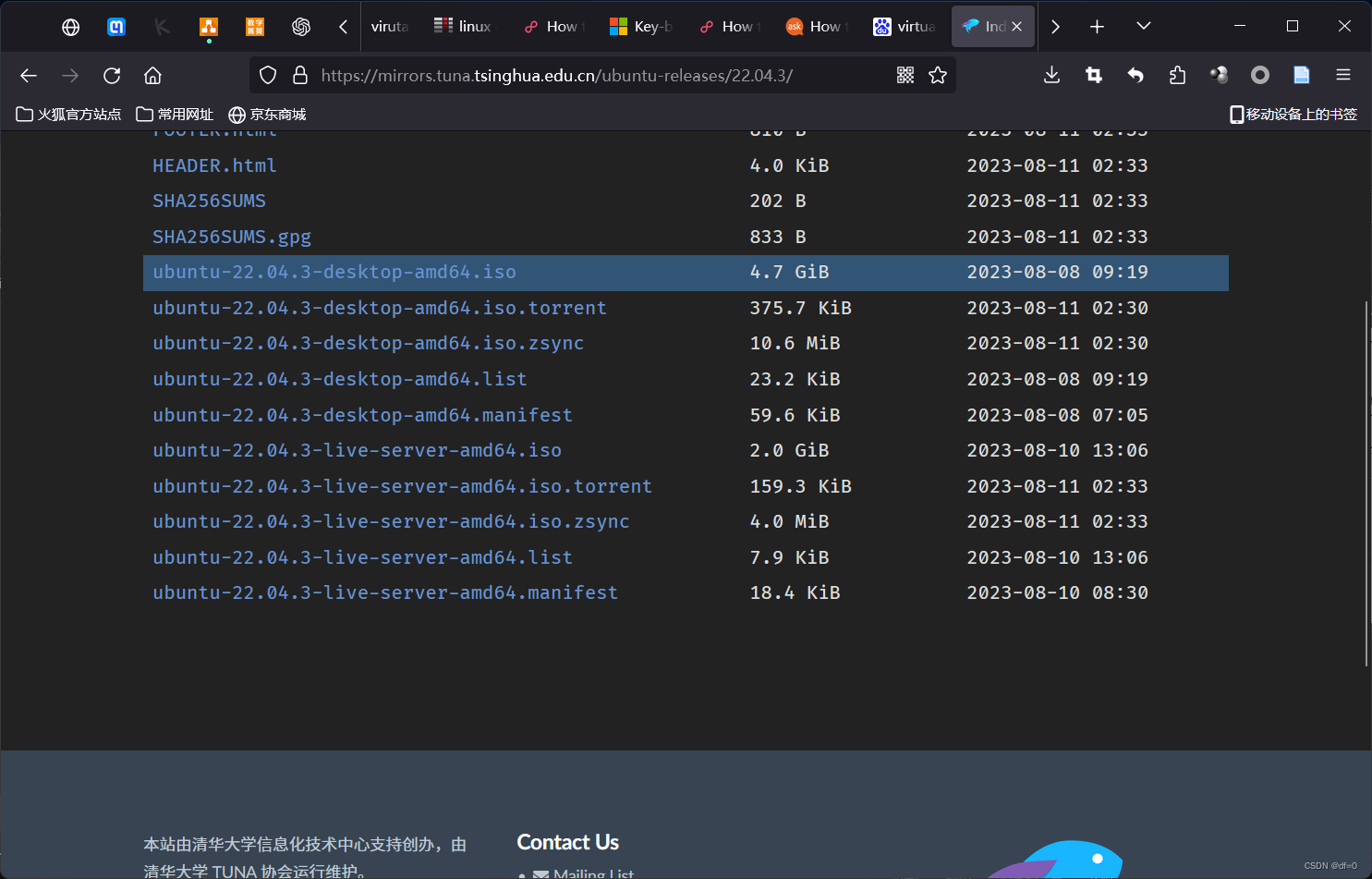Click the gray spheres extension icon

pyautogui.click(x=1218, y=75)
